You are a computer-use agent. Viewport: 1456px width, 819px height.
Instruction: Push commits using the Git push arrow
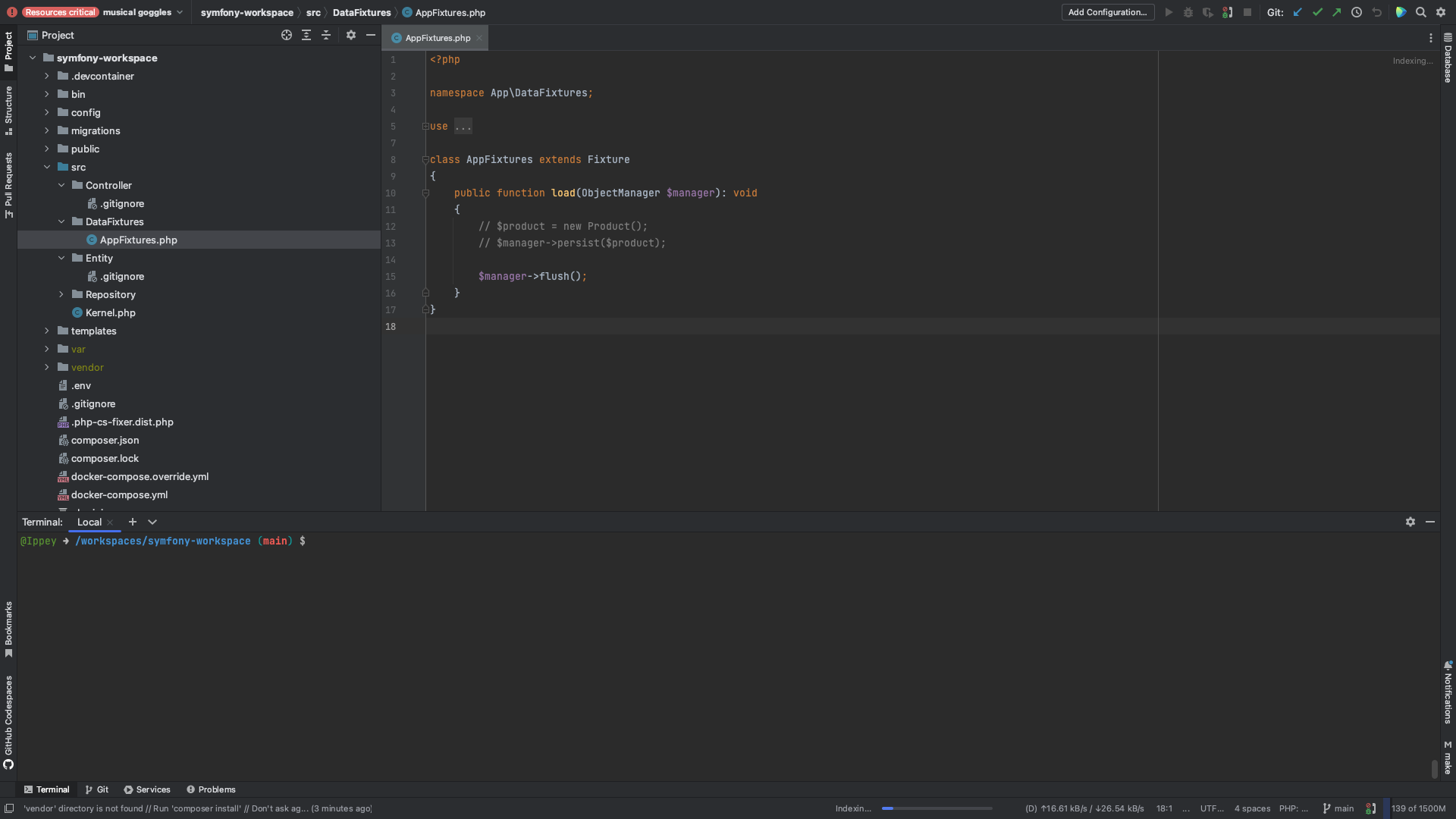tap(1336, 12)
